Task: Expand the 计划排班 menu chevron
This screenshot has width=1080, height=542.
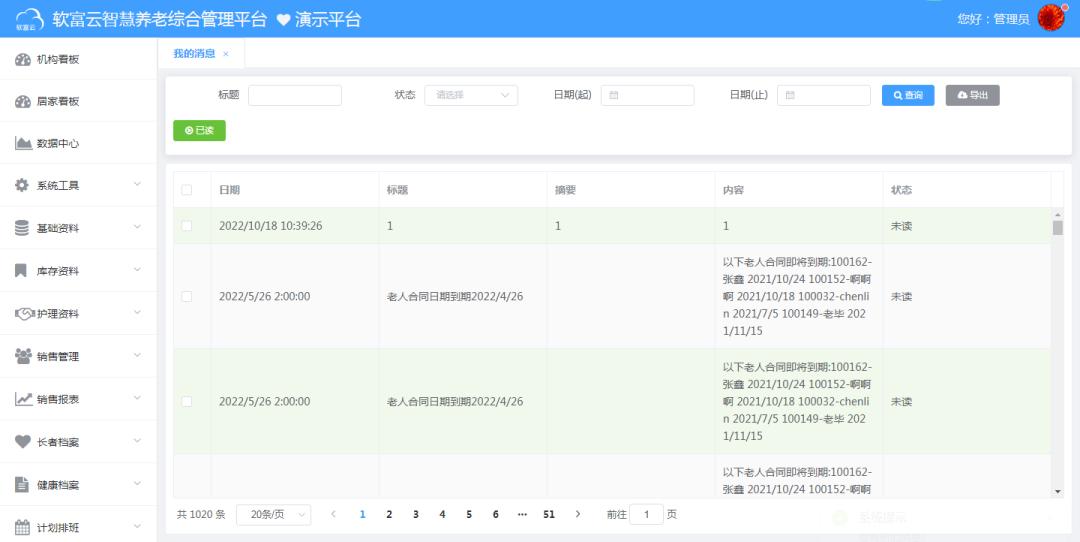Action: pyautogui.click(x=137, y=526)
